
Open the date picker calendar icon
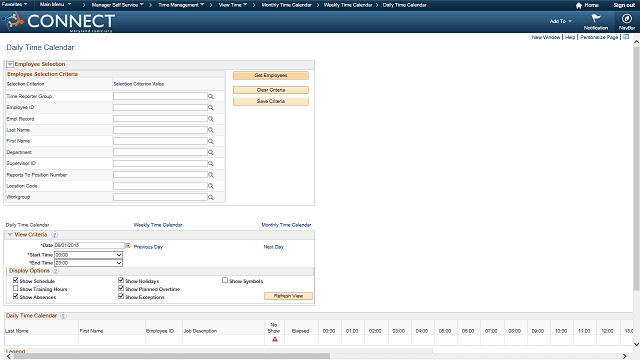[x=128, y=246]
